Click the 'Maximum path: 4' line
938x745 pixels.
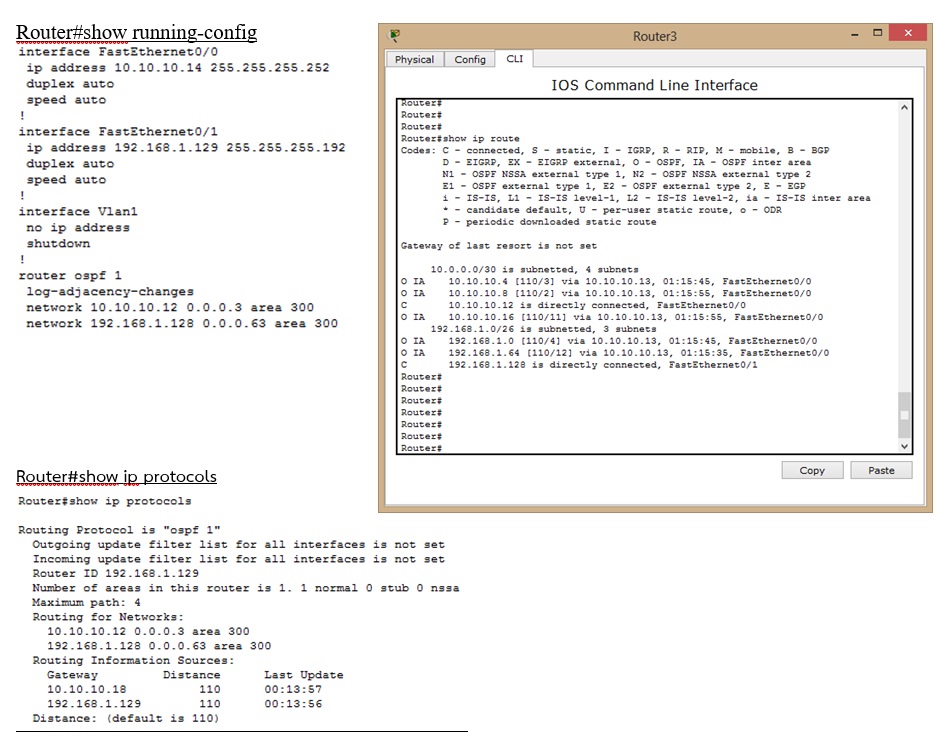[x=87, y=603]
